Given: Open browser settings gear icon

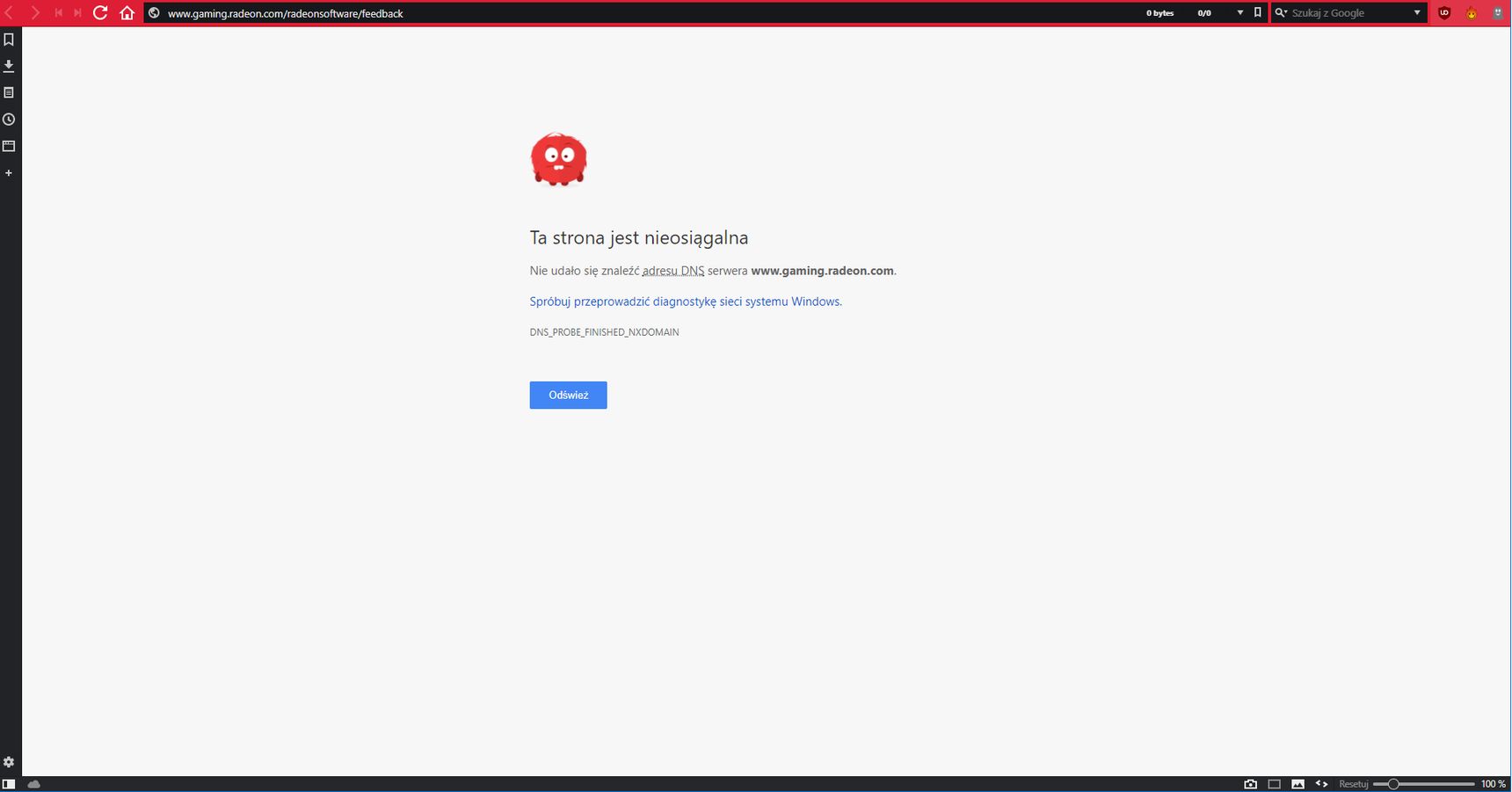Looking at the screenshot, I should pos(9,762).
